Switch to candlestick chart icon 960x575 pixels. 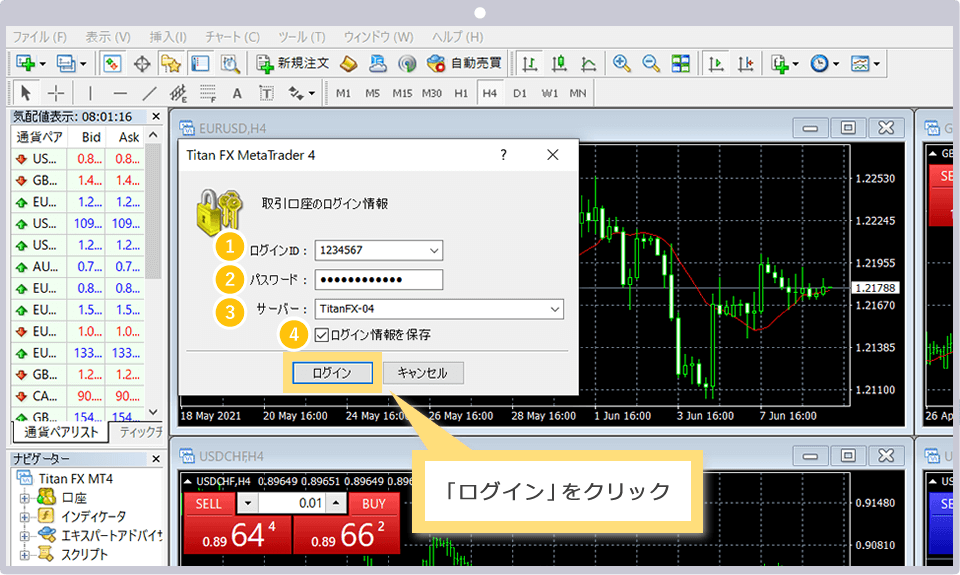point(559,63)
